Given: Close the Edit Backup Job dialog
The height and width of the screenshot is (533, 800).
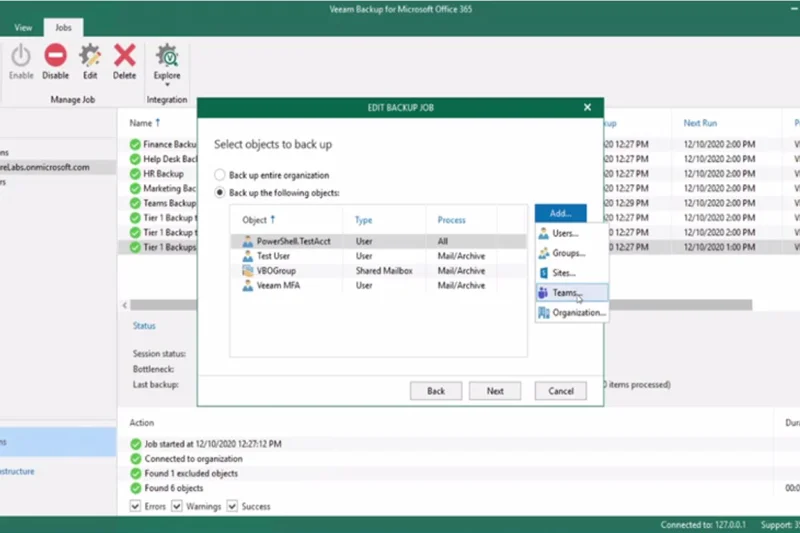Looking at the screenshot, I should coord(587,107).
